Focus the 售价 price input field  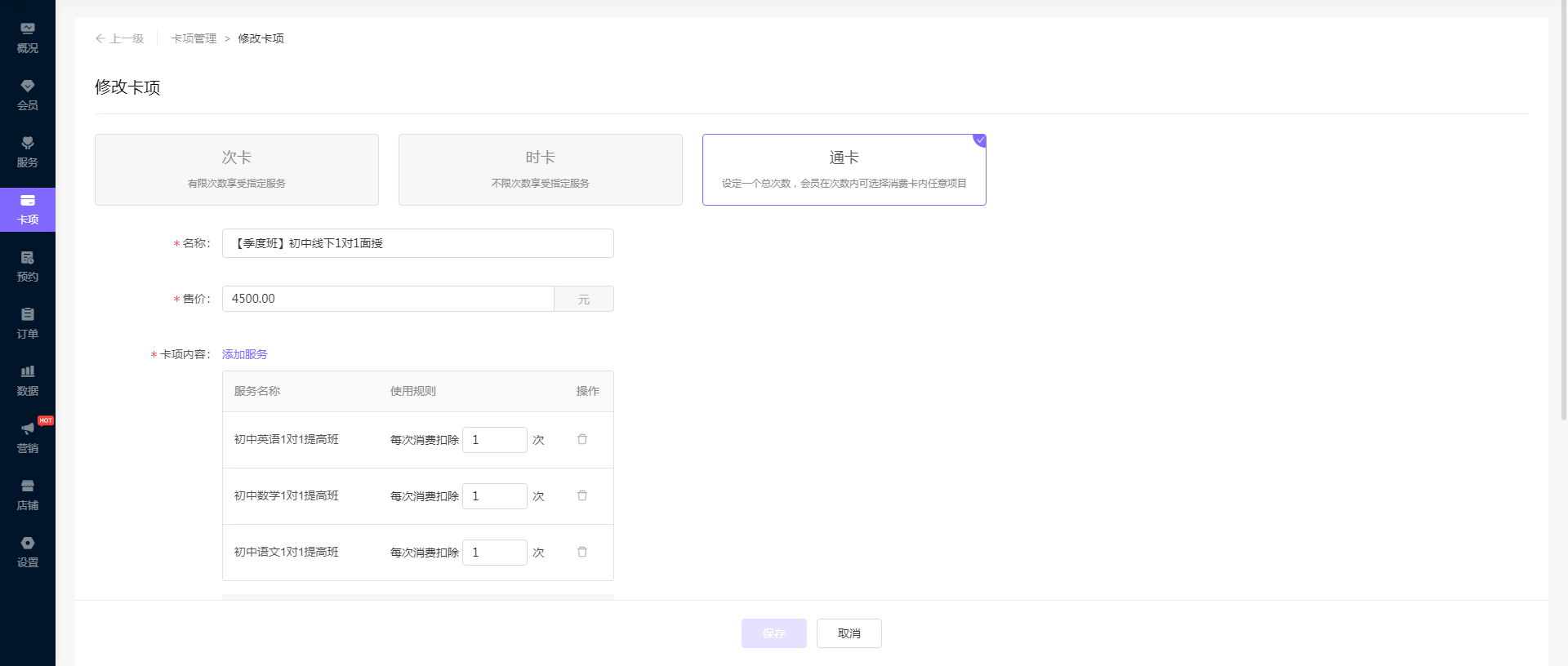click(388, 299)
